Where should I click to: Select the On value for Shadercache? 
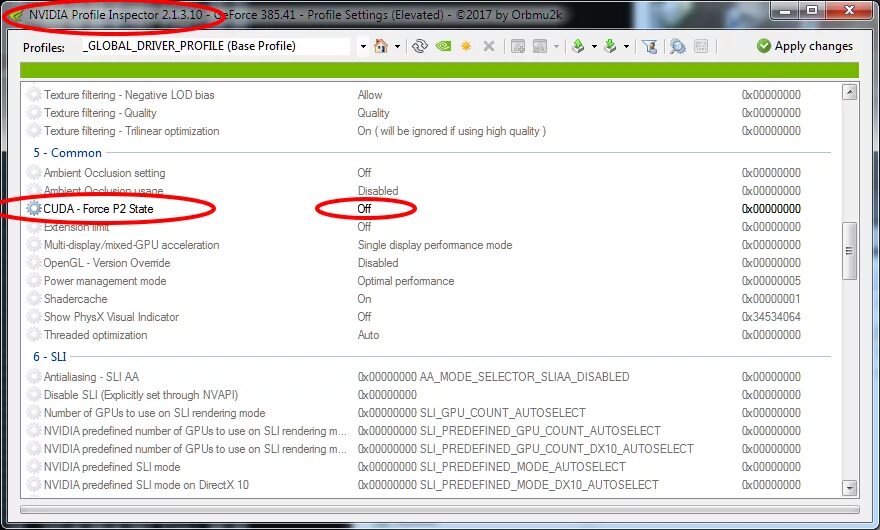[364, 299]
